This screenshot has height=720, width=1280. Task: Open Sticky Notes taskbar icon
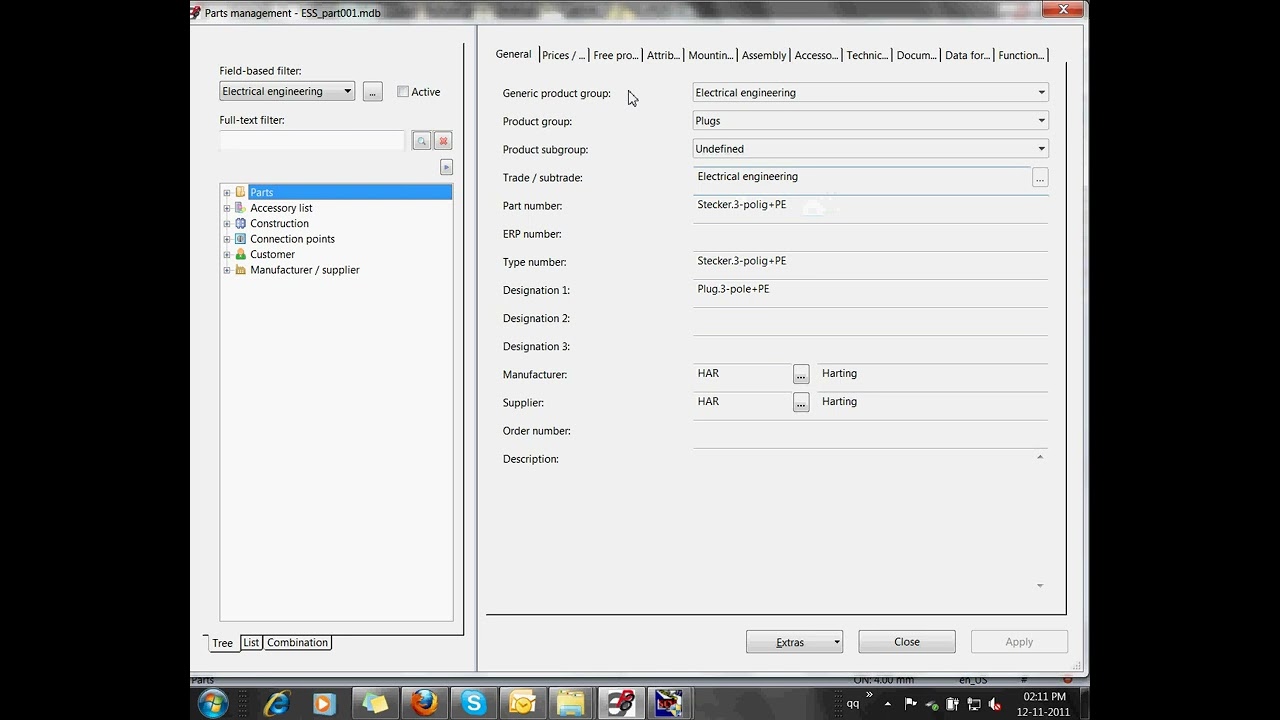tap(375, 703)
